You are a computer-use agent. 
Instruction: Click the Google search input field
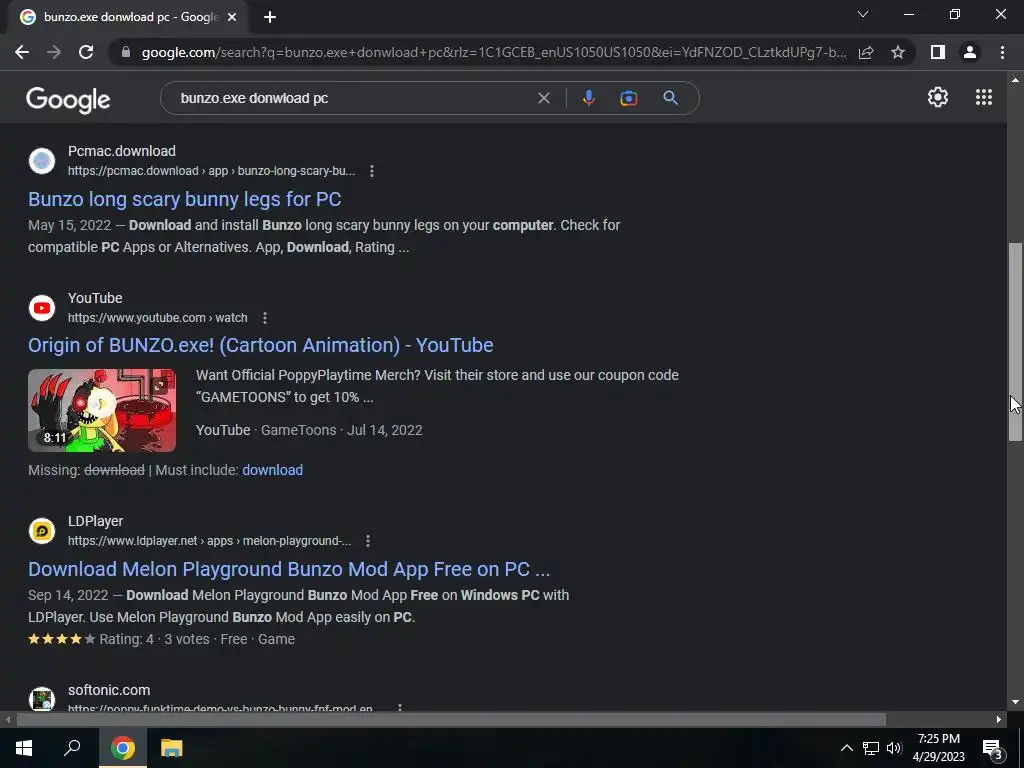coord(353,98)
